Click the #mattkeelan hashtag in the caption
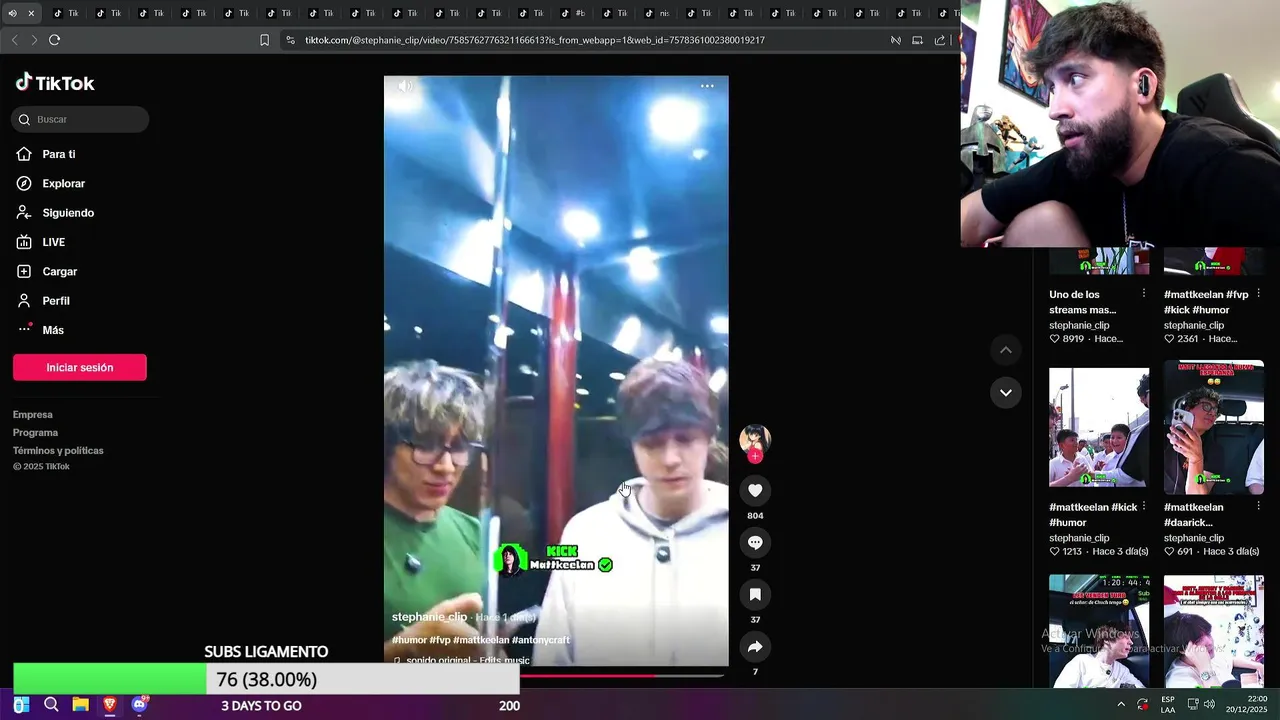 (481, 640)
